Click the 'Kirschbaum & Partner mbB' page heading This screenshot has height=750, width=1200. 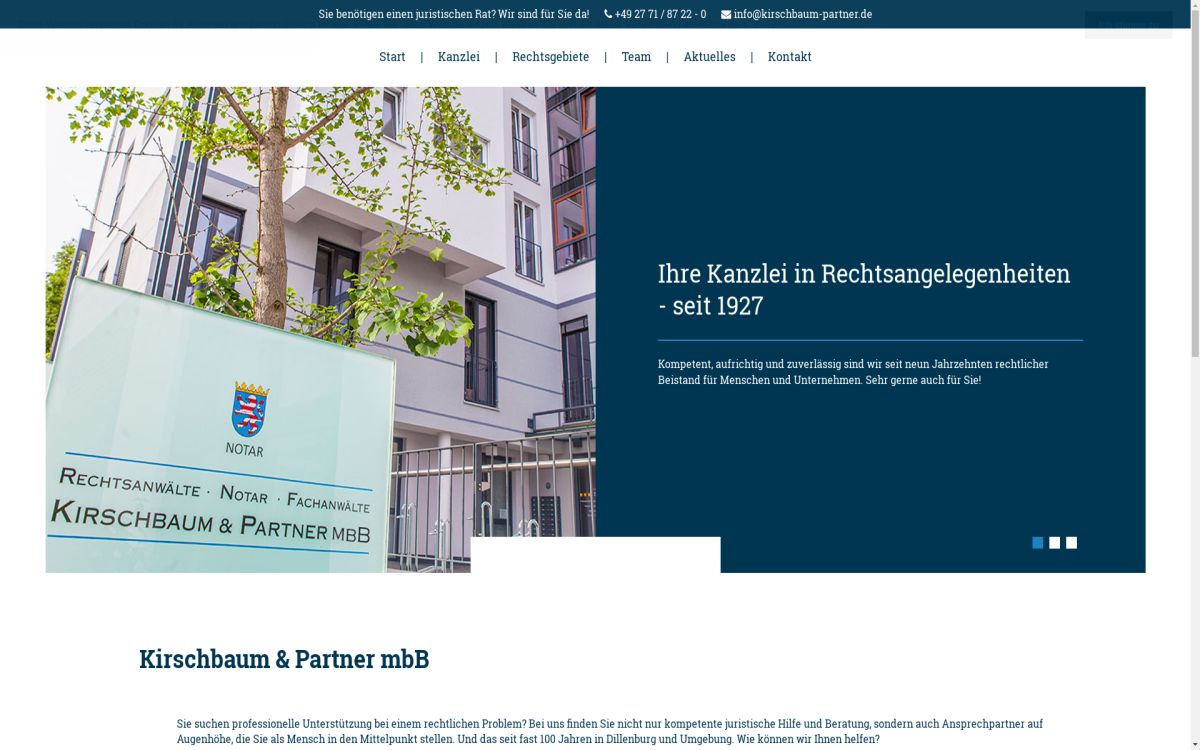284,659
